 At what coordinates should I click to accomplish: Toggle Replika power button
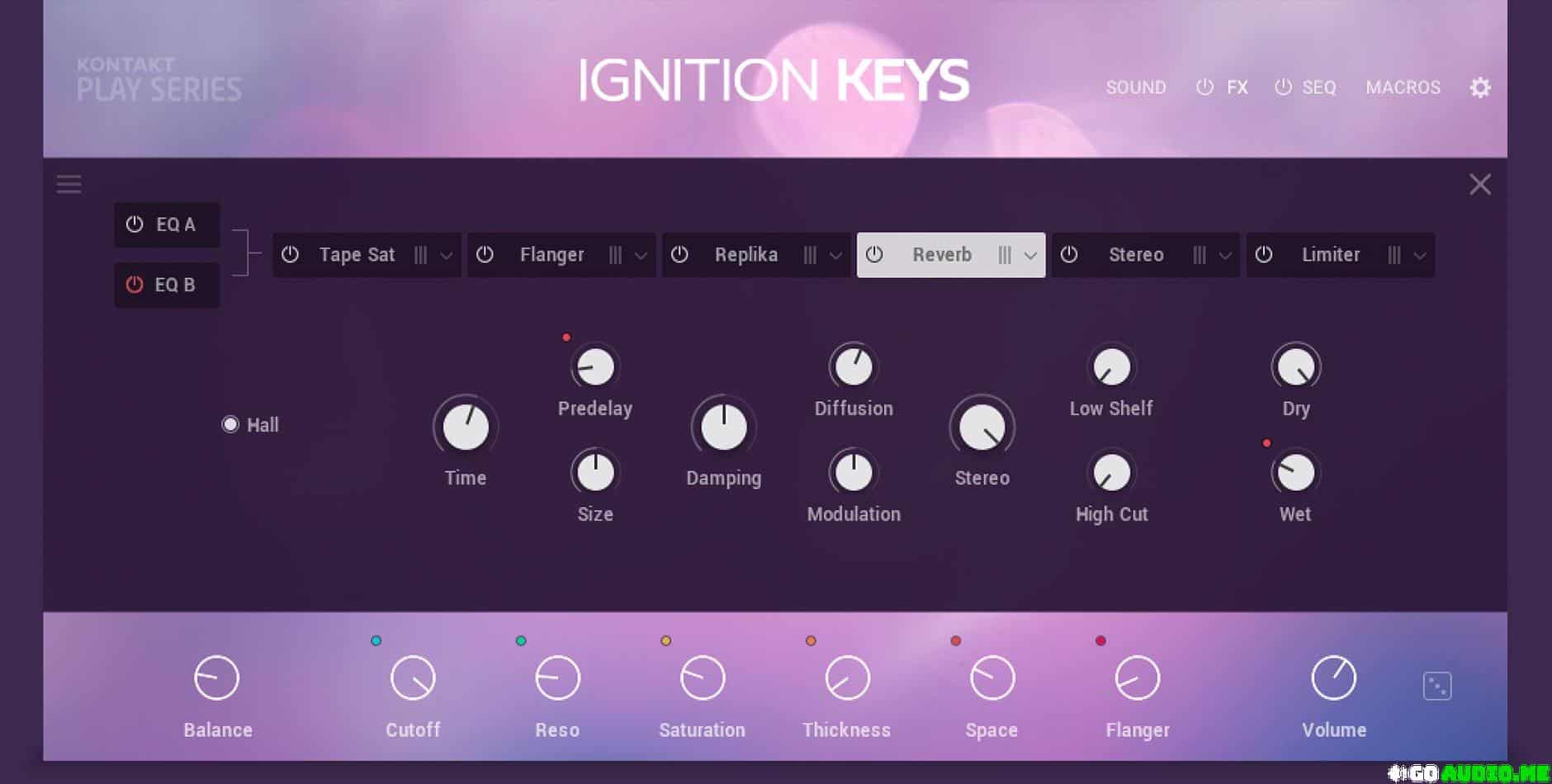tap(679, 254)
